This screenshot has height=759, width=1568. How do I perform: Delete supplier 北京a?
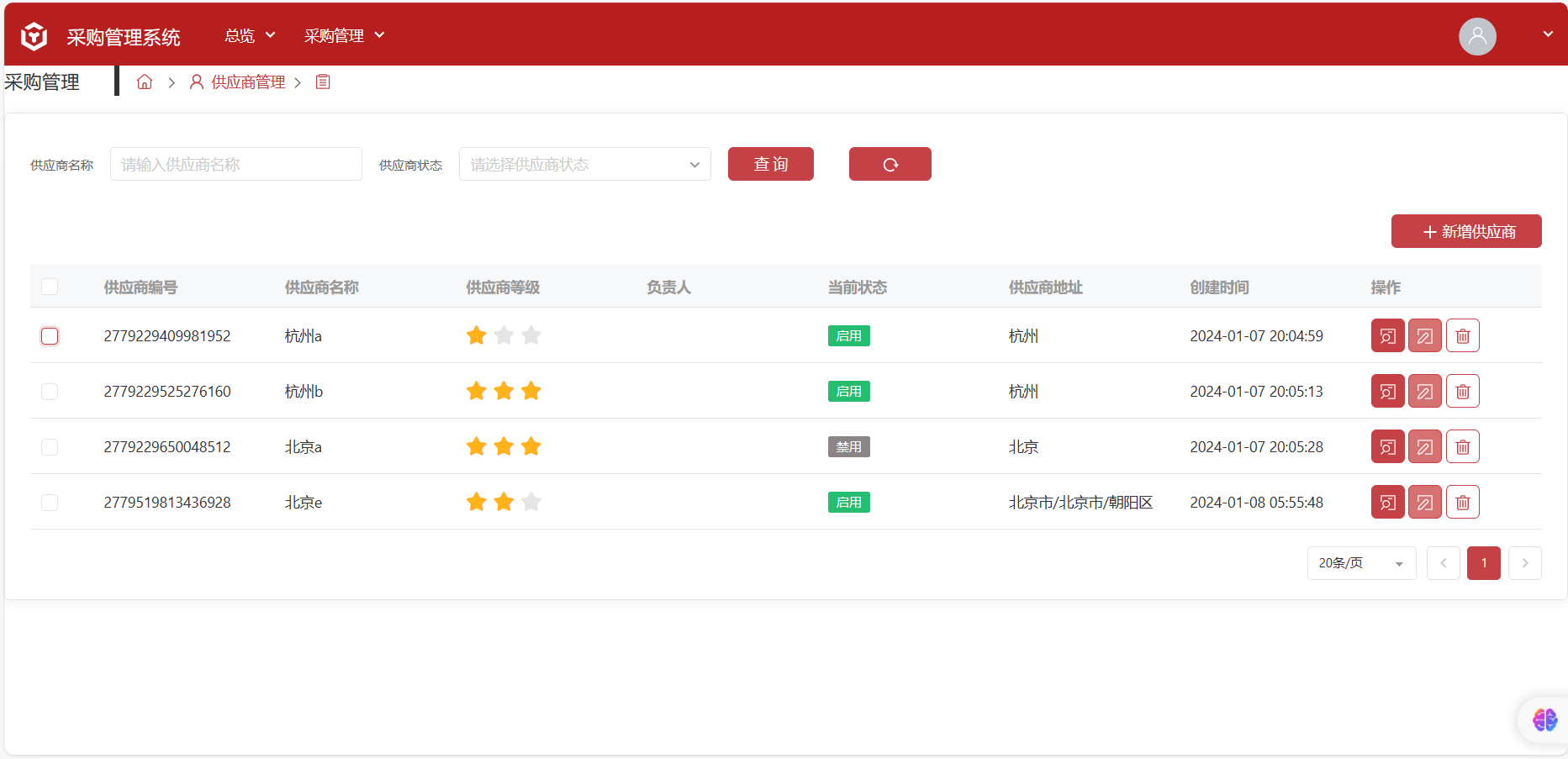[x=1463, y=446]
